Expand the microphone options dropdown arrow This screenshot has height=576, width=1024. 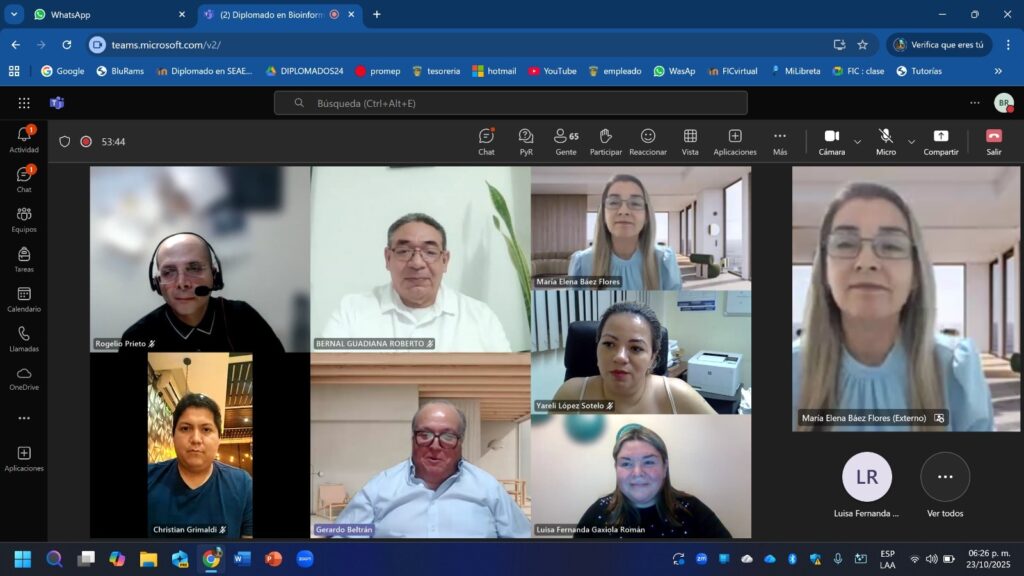point(911,142)
